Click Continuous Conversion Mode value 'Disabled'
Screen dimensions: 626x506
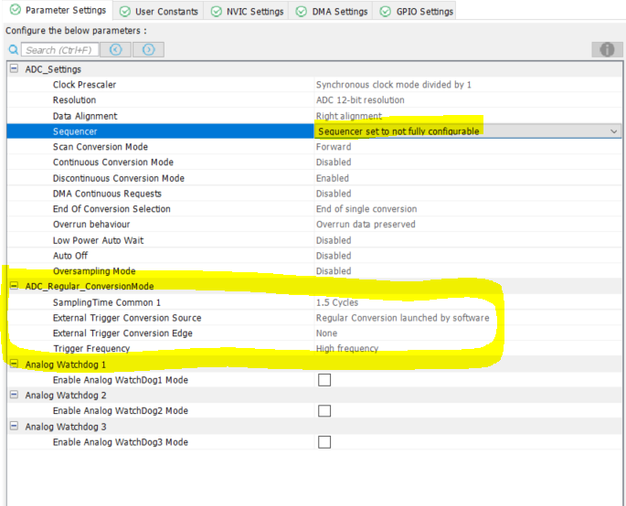pos(334,162)
